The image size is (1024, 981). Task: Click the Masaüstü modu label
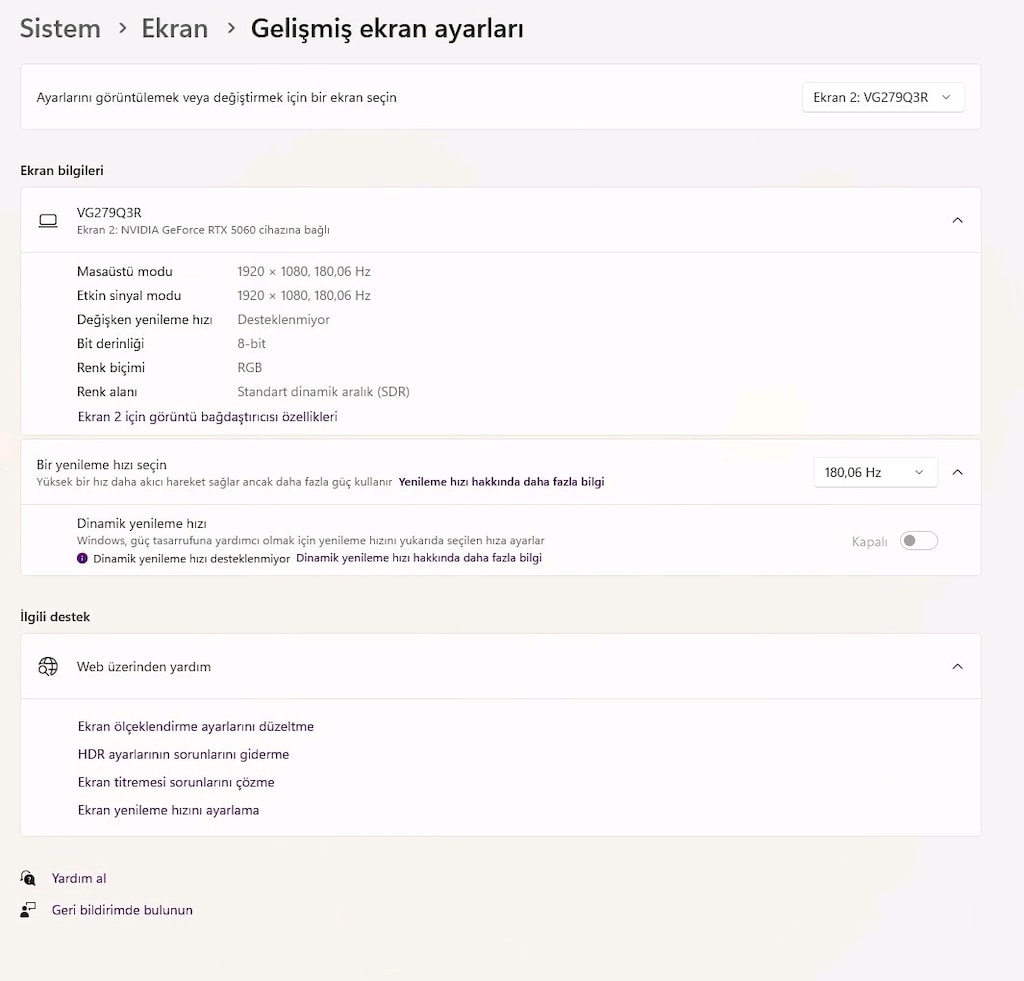[x=124, y=272]
